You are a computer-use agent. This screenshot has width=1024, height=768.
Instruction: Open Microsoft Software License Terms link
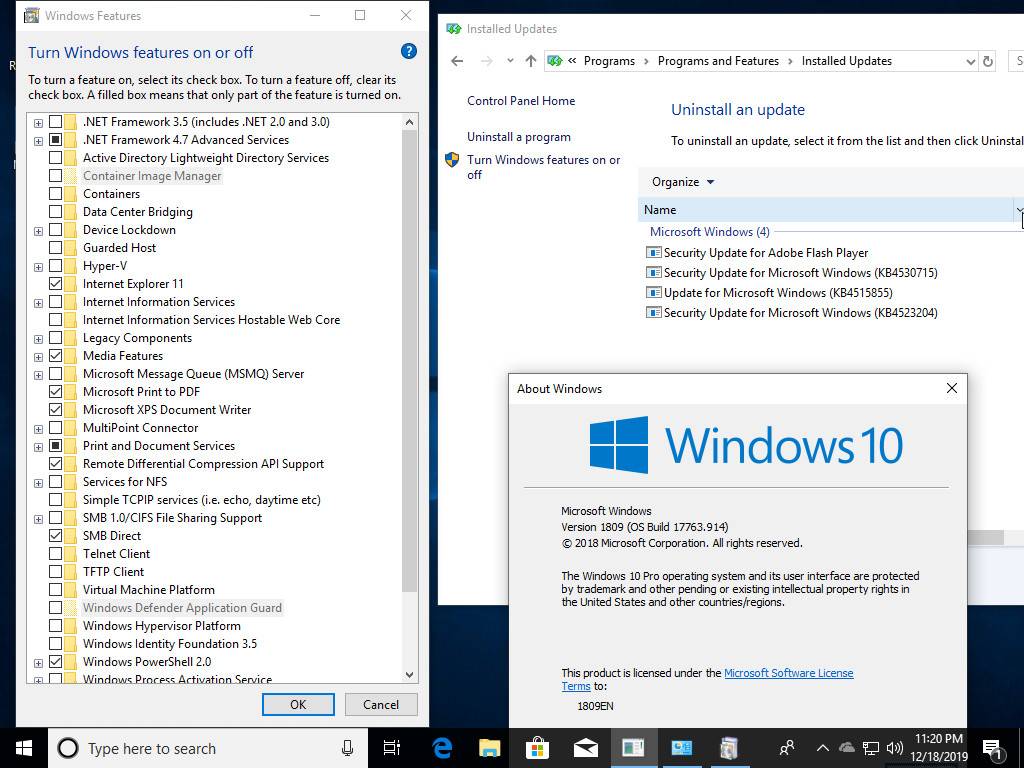pos(788,673)
